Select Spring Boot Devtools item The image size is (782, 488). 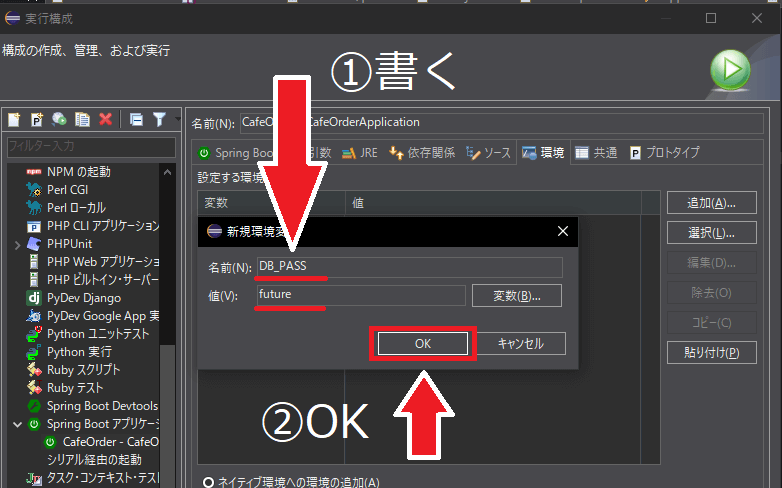click(102, 406)
